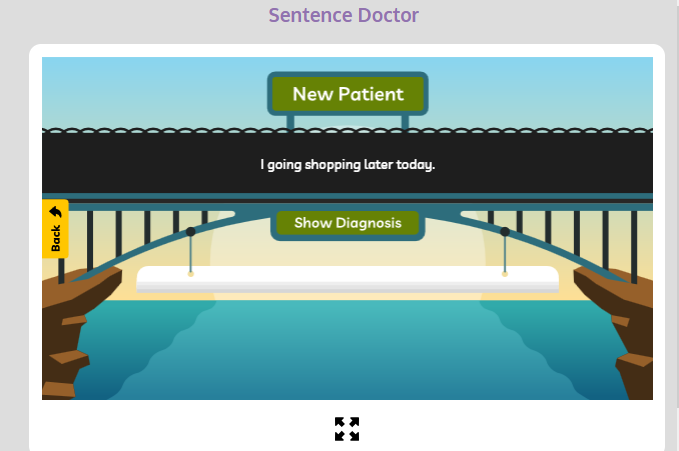Click the white hanging panel under the bridge
Viewport: 679px width, 451px height.
pyautogui.click(x=347, y=279)
